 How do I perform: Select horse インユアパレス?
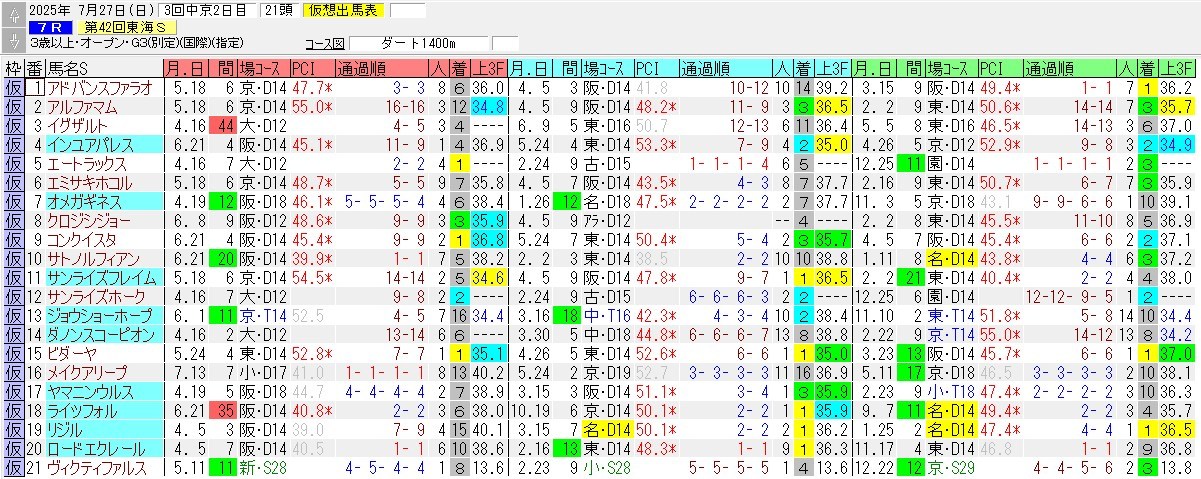[x=103, y=145]
